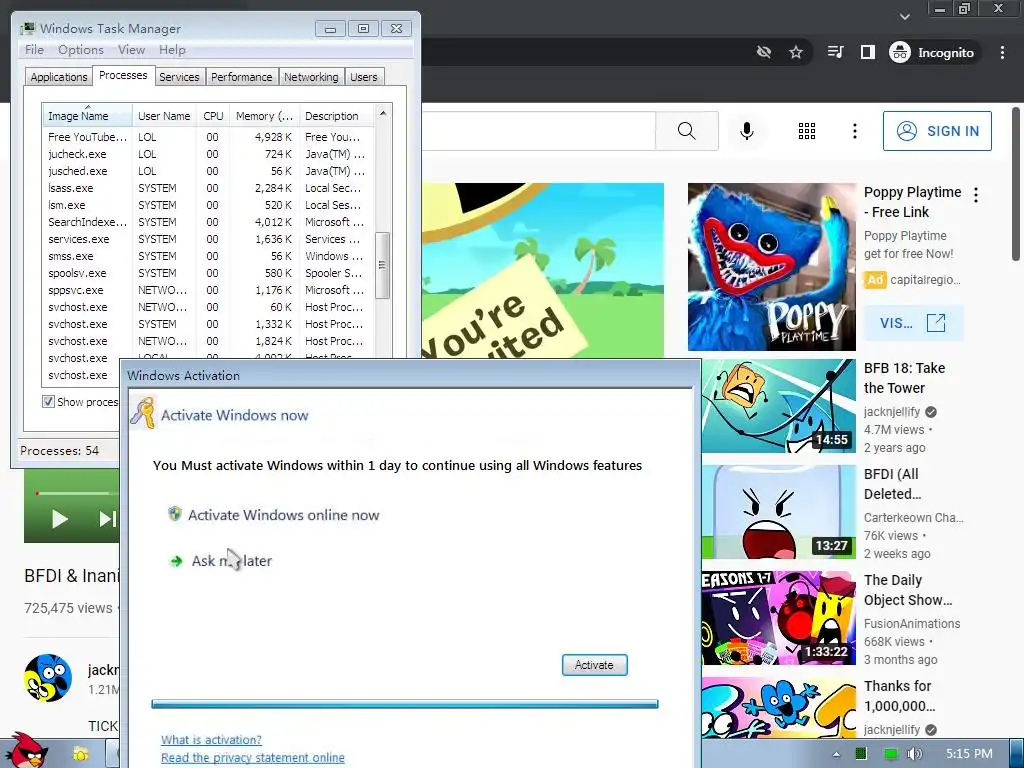Open the Options menu in Task Manager

80,50
